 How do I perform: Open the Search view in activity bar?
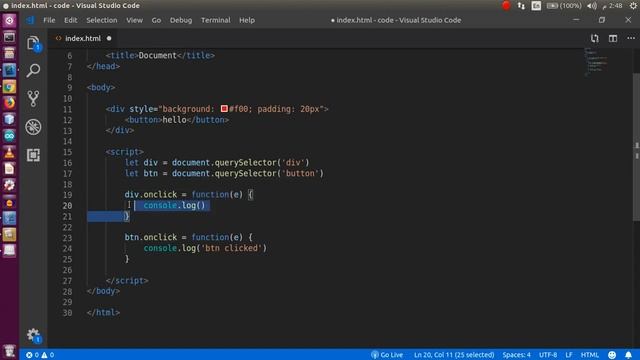(33, 70)
